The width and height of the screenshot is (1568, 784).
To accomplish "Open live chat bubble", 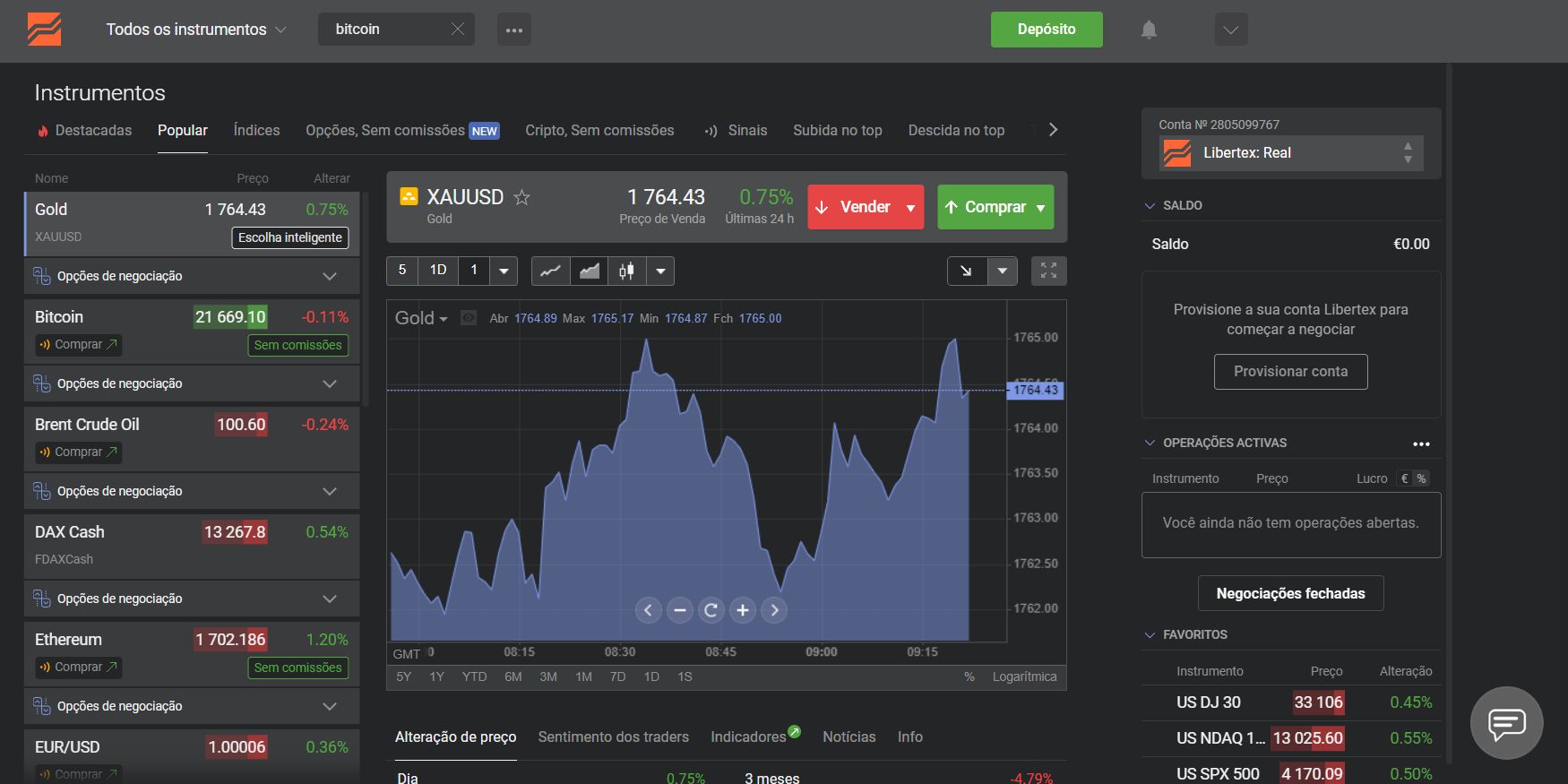I will point(1507,722).
